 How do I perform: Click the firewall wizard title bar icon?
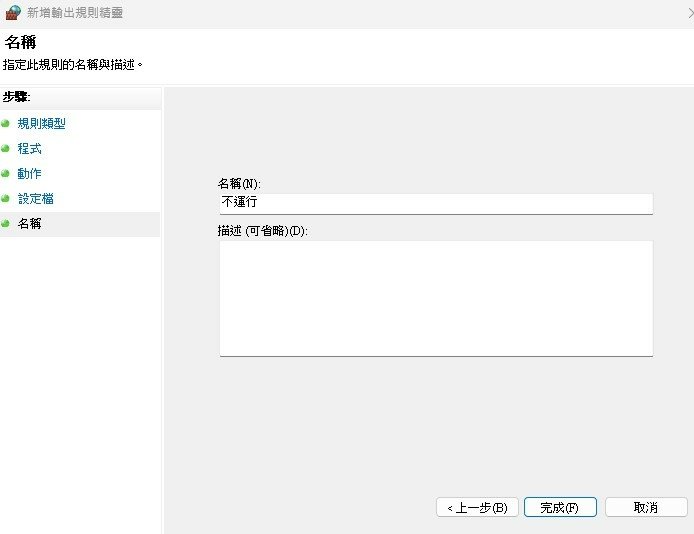pos(13,12)
